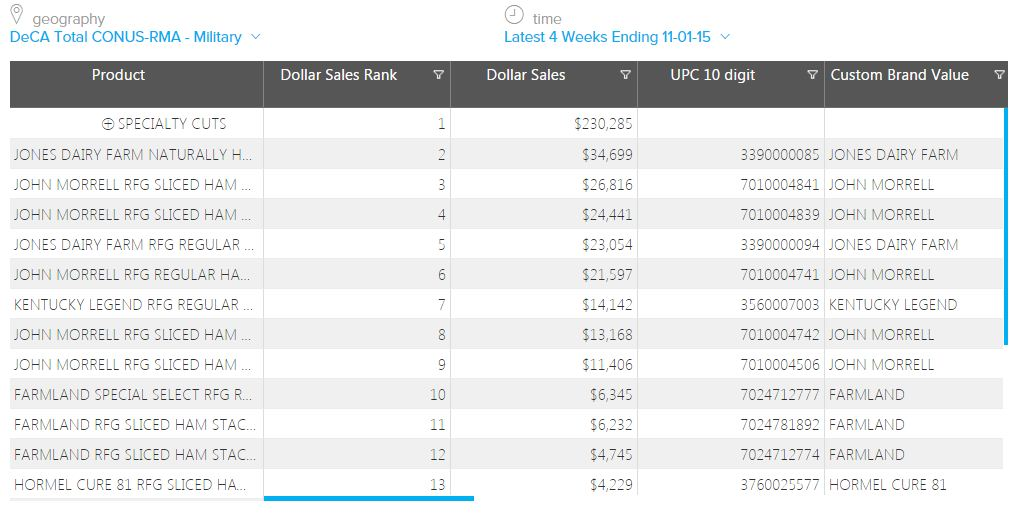Image resolution: width=1009 pixels, height=521 pixels.
Task: Open the Custom Brand Value filter icon
Action: coord(999,75)
